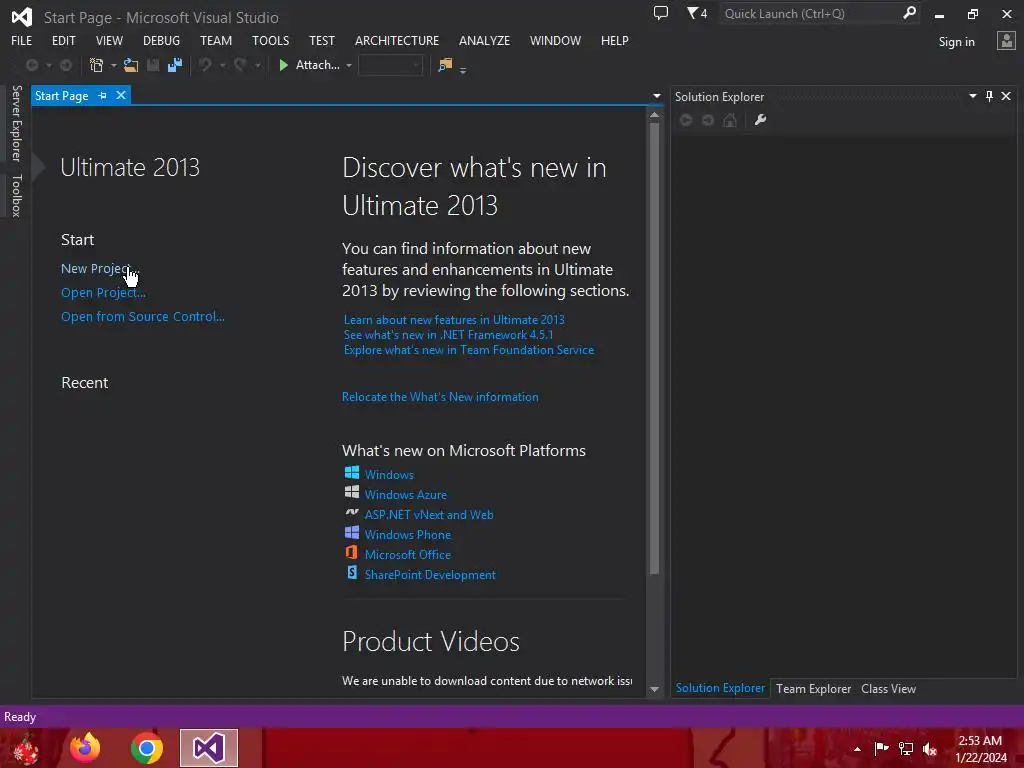Open the document tab list dropdown
This screenshot has width=1024, height=768.
[656, 96]
